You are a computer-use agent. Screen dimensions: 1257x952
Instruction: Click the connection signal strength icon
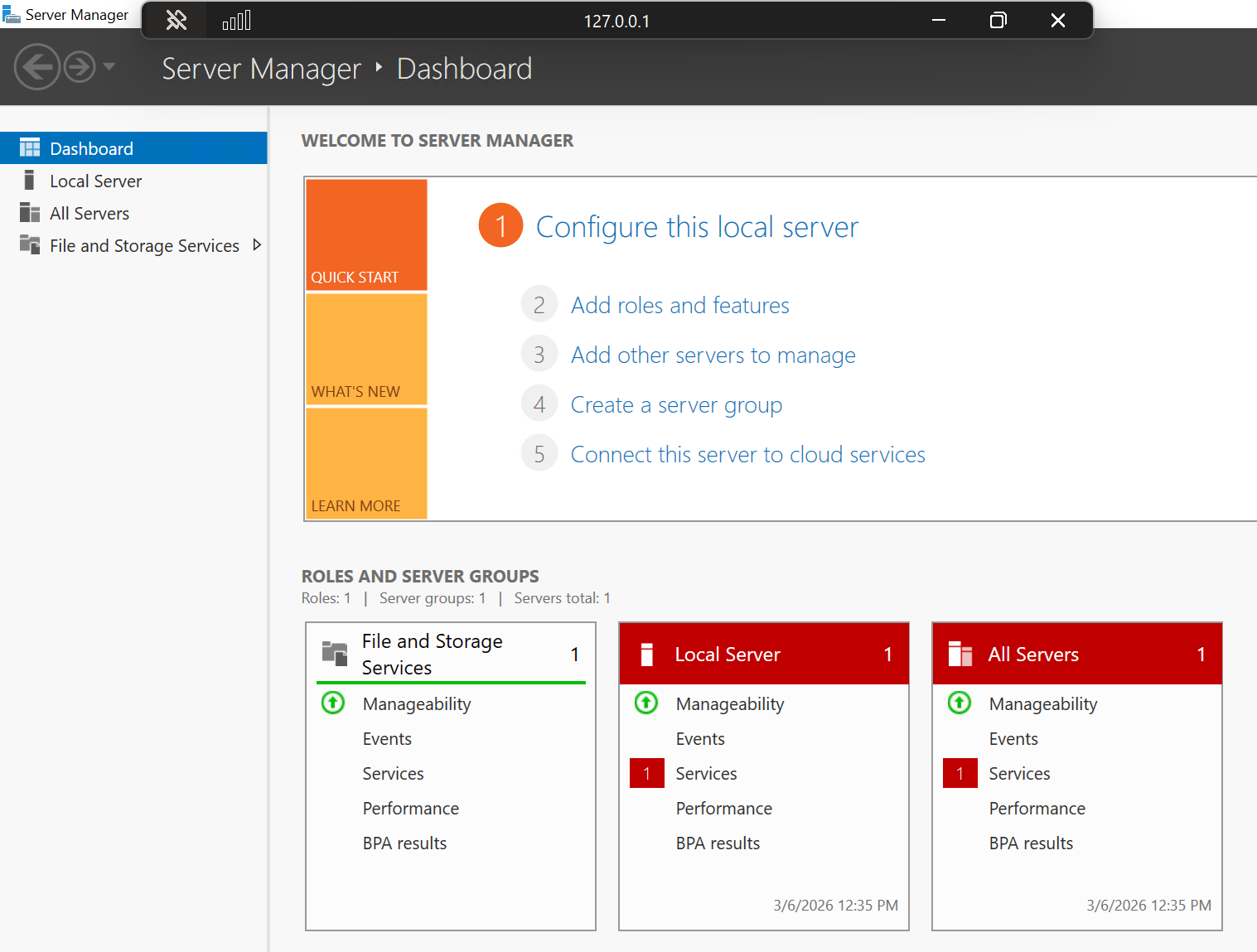(x=236, y=21)
